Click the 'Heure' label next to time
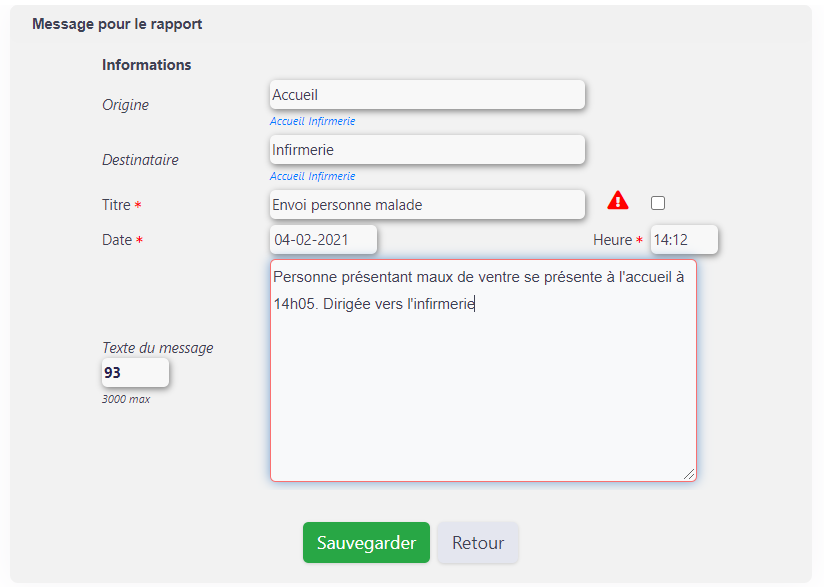Screen dimensions: 824x587 click(612, 240)
